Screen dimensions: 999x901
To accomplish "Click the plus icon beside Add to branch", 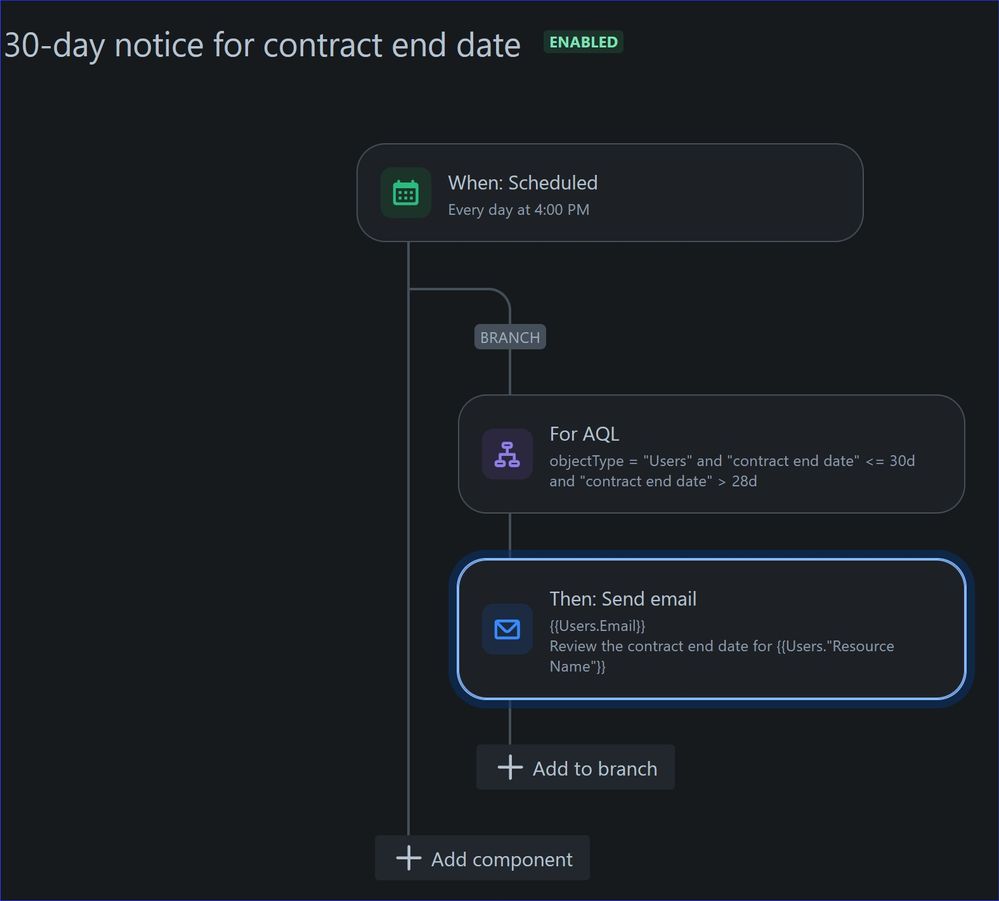I will pyautogui.click(x=510, y=767).
